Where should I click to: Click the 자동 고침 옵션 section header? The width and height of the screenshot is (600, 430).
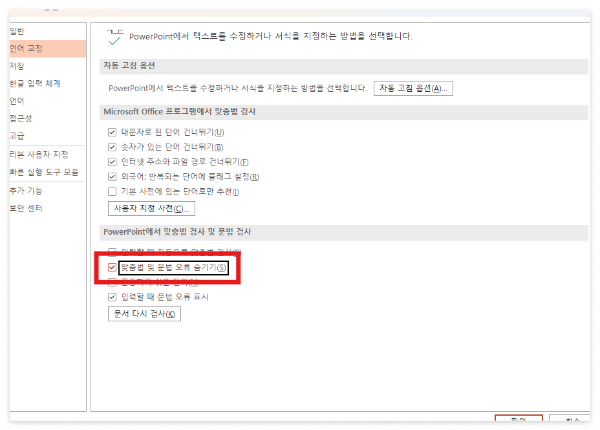pos(344,66)
